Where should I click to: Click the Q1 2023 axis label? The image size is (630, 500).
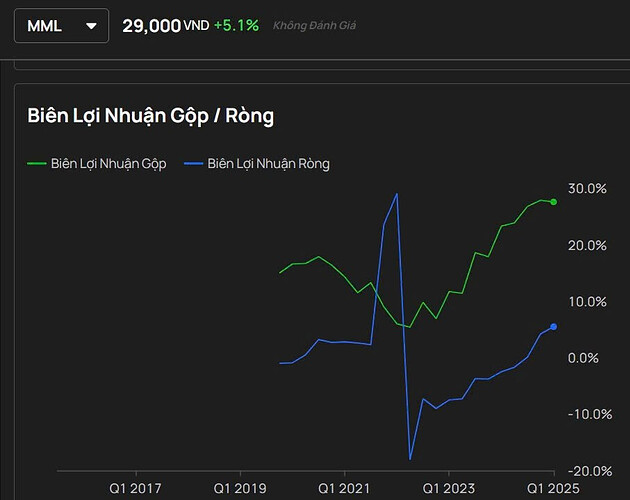pyautogui.click(x=449, y=489)
